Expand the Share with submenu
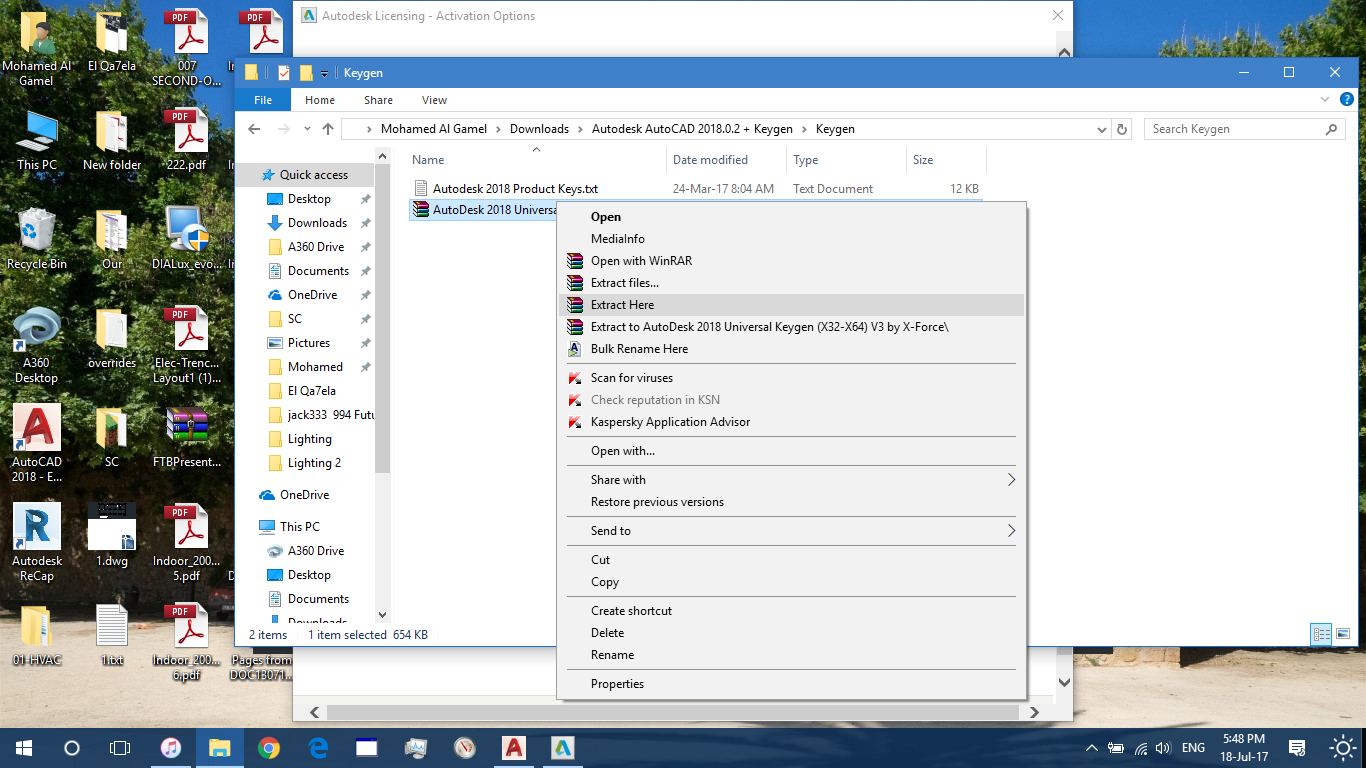1366x768 pixels. [x=791, y=480]
